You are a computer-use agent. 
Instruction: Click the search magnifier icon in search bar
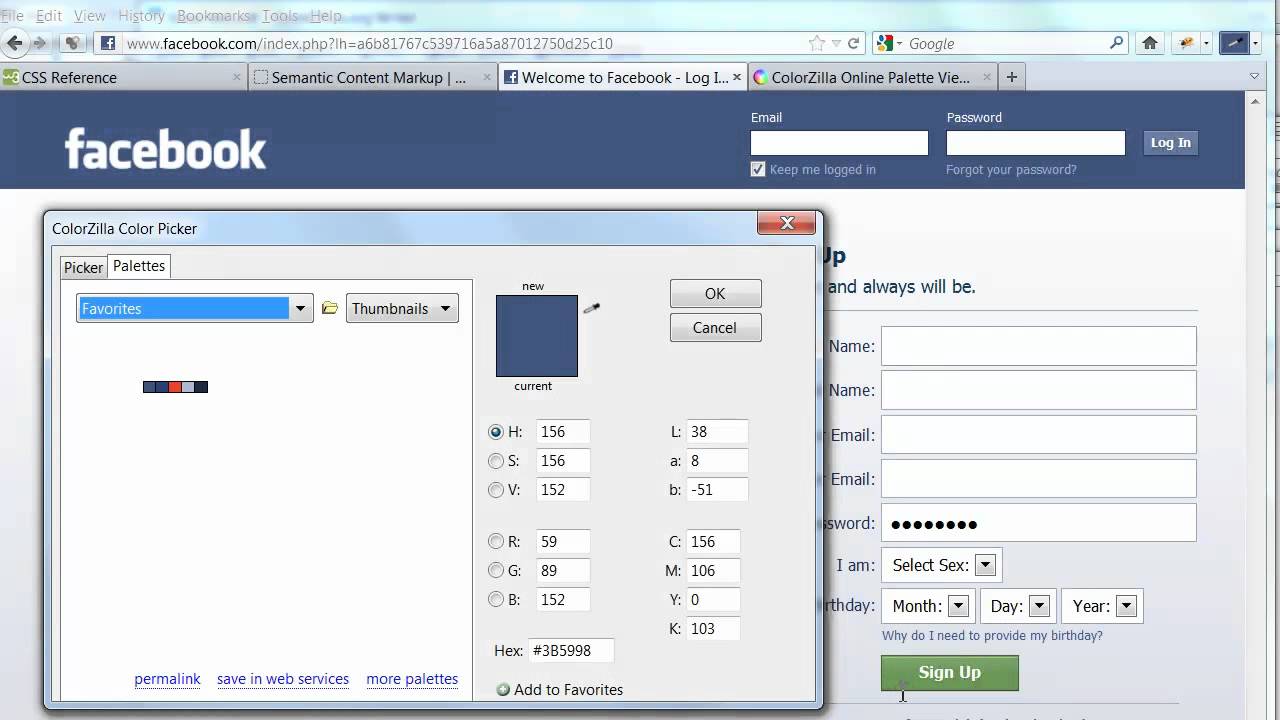point(1117,43)
